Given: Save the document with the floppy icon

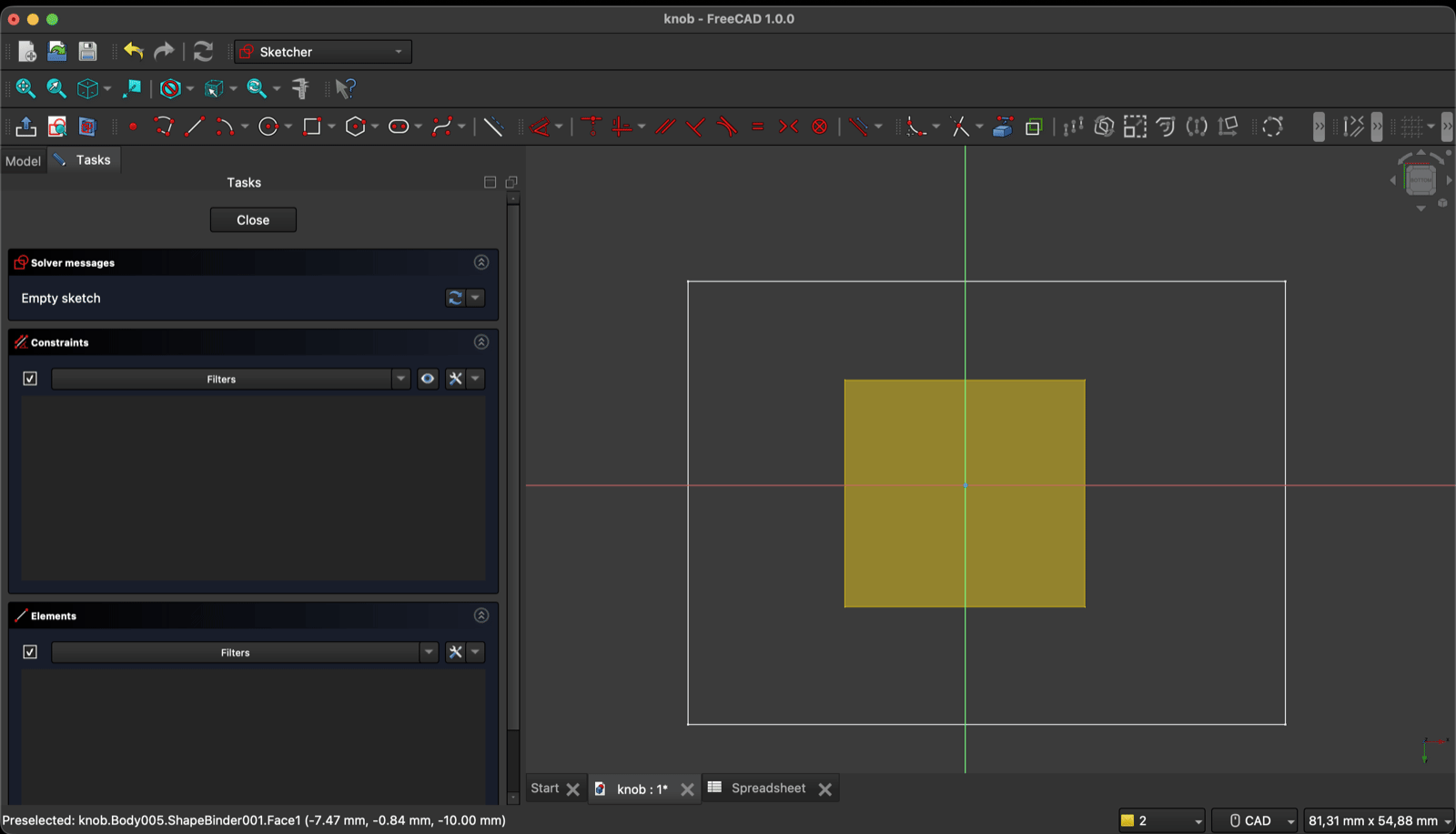Looking at the screenshot, I should (87, 52).
